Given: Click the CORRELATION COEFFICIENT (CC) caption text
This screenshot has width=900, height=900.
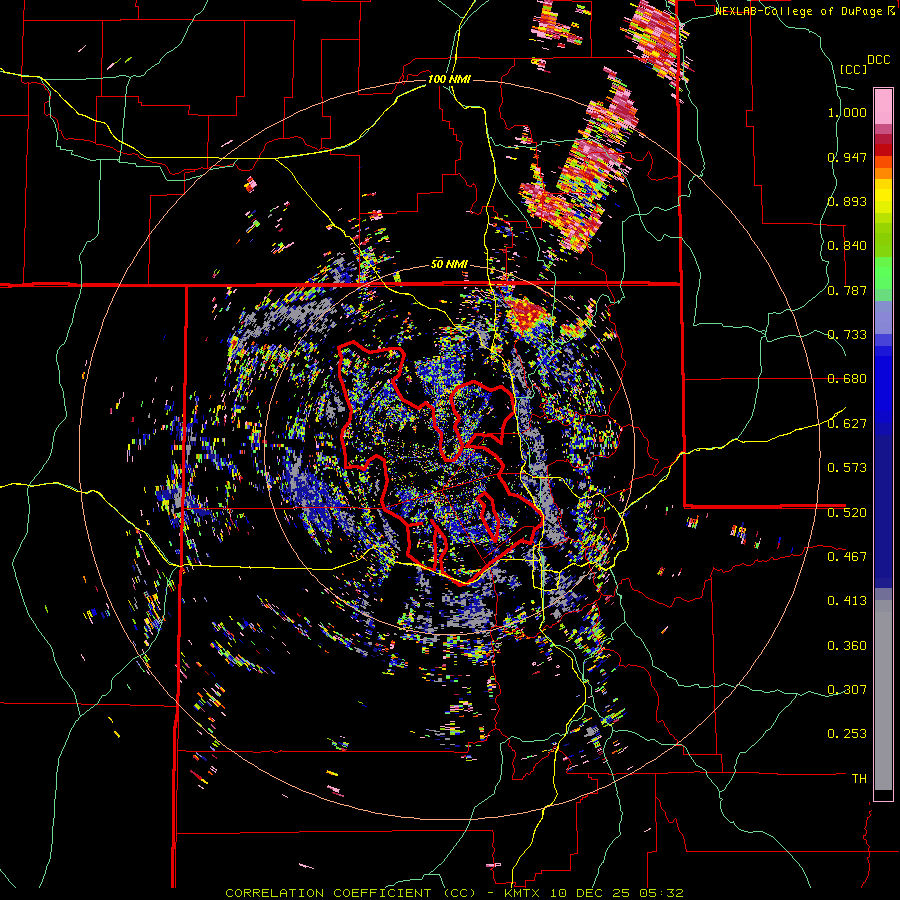Looking at the screenshot, I should tap(350, 893).
